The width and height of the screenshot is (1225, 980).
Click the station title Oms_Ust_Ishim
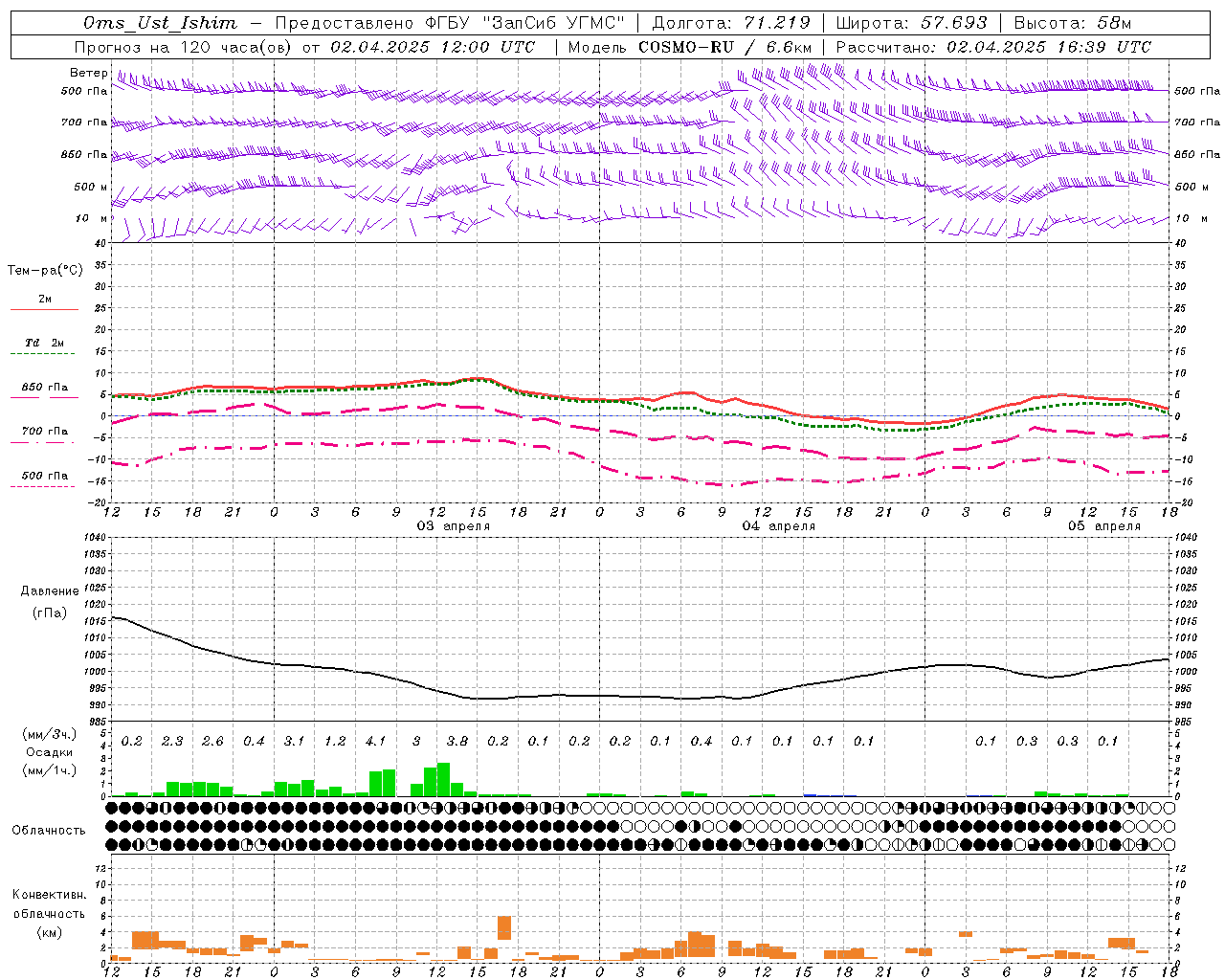click(160, 23)
